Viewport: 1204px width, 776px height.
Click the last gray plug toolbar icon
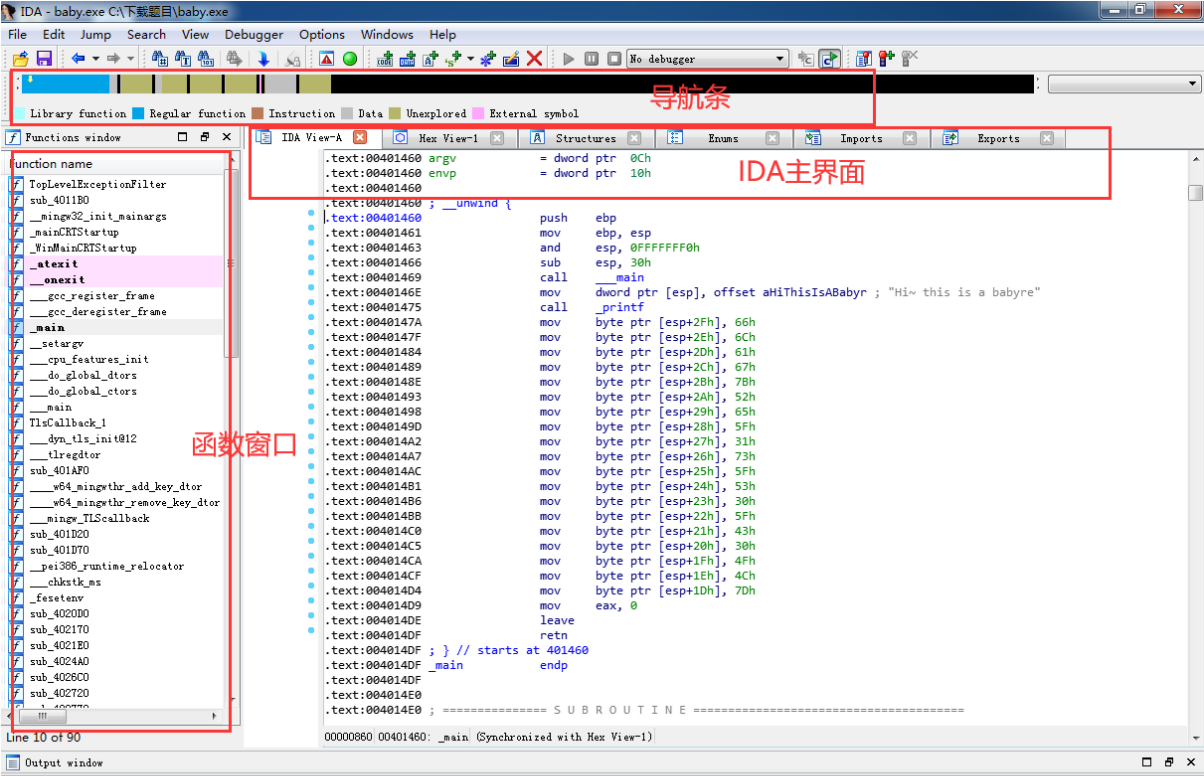point(909,59)
